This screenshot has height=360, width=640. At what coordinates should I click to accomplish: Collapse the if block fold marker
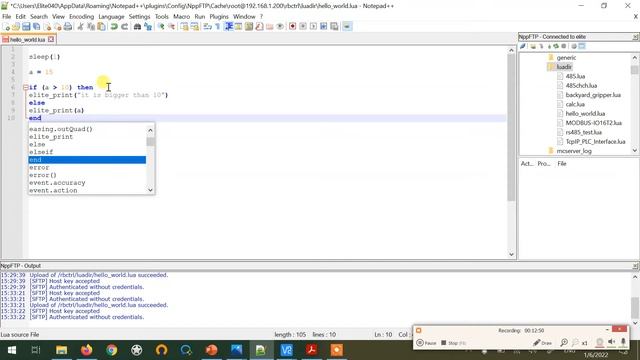point(26,87)
